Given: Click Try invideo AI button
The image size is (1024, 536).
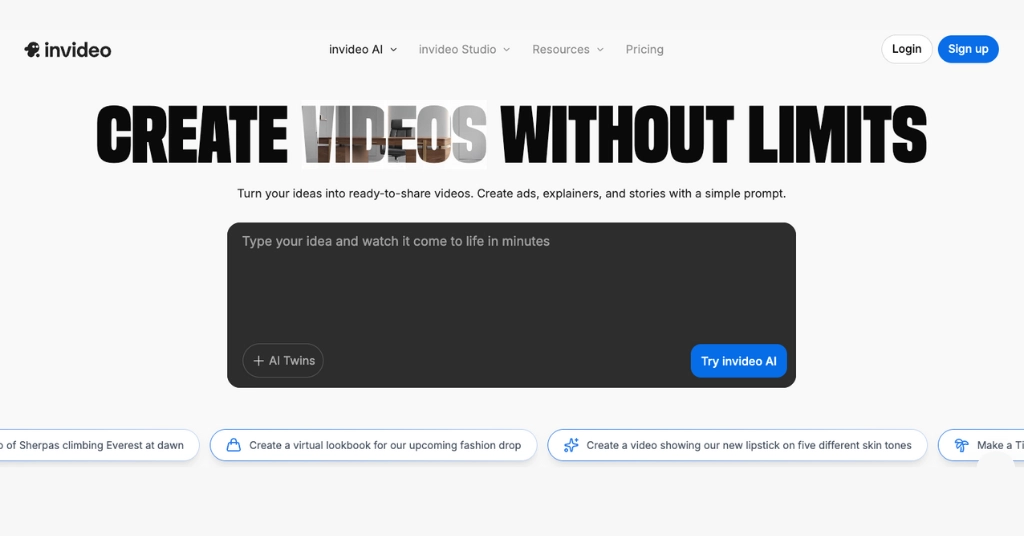Looking at the screenshot, I should (739, 361).
